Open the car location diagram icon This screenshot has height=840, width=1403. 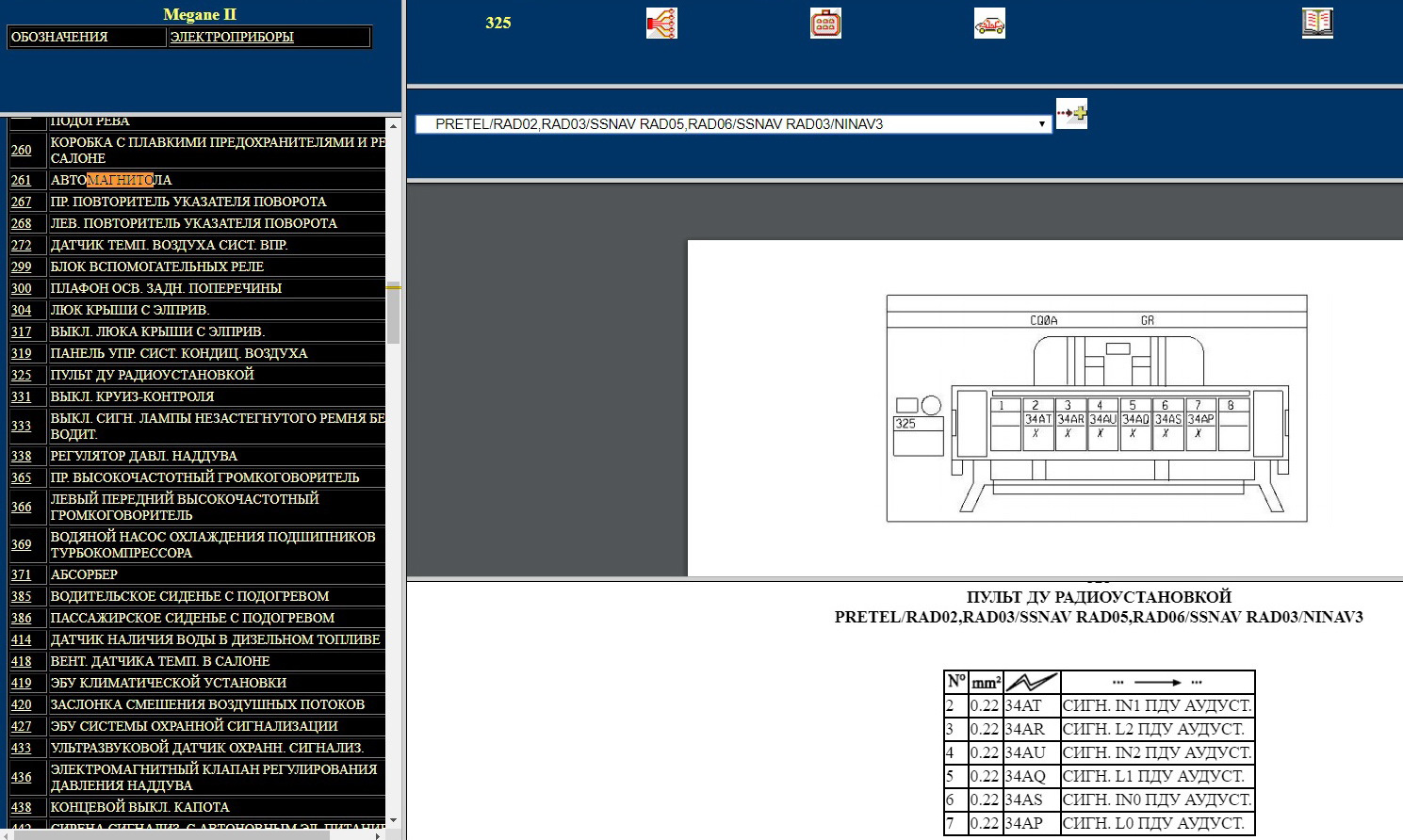(989, 23)
